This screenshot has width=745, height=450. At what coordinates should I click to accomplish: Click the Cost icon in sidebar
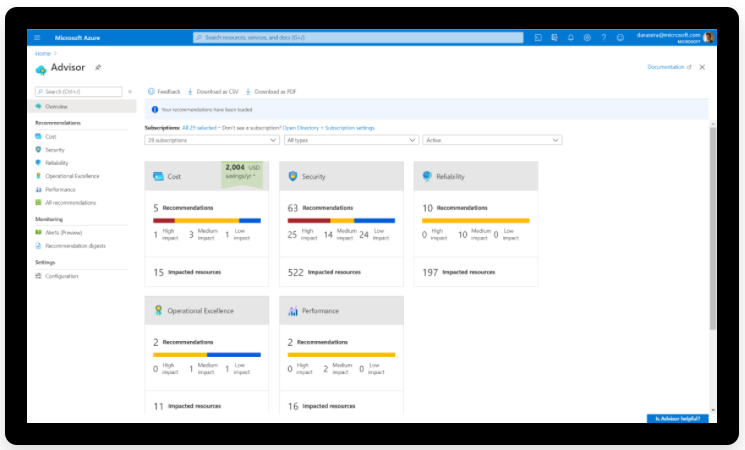[x=38, y=136]
